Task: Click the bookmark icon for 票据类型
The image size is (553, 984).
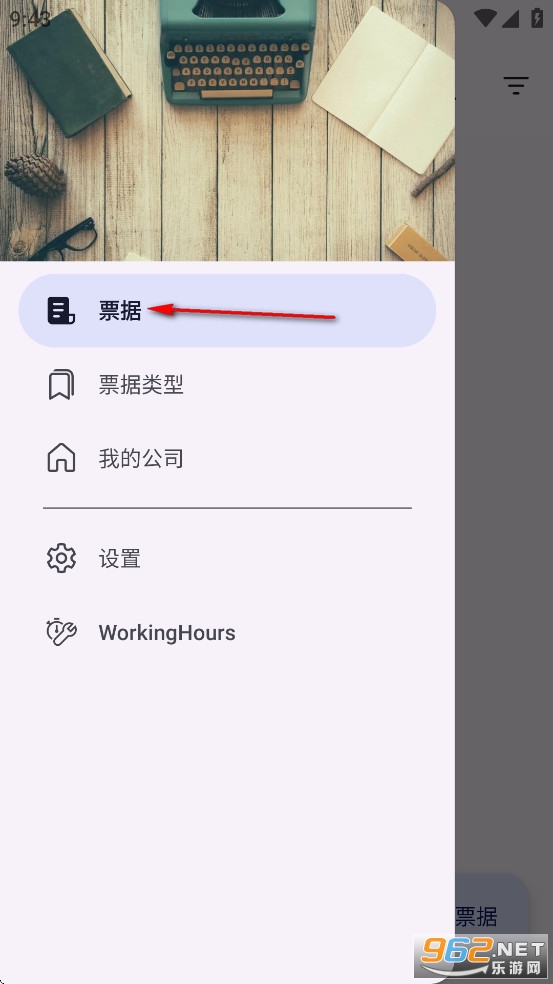Action: coord(61,385)
